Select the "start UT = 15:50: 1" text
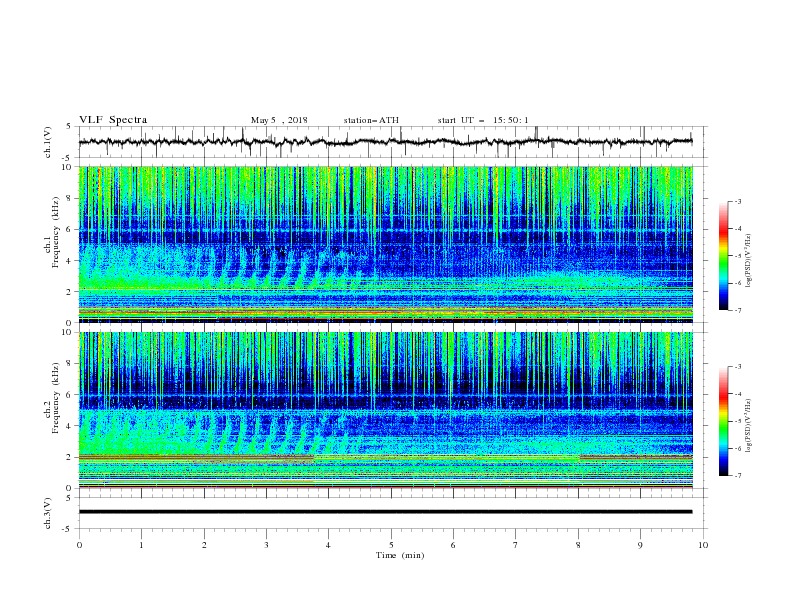The height and width of the screenshot is (612, 792). click(x=483, y=120)
